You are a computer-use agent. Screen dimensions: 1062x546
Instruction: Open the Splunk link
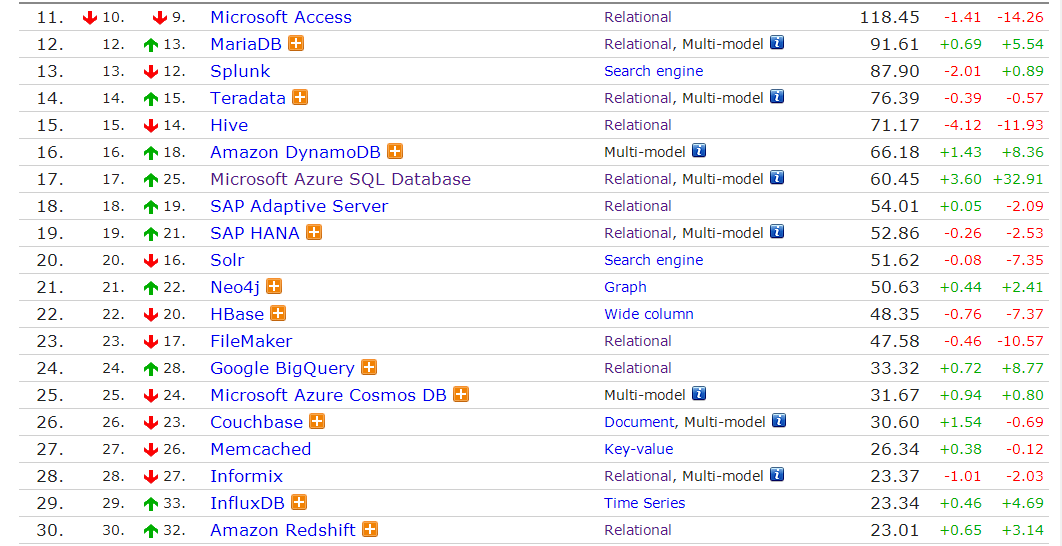(240, 71)
